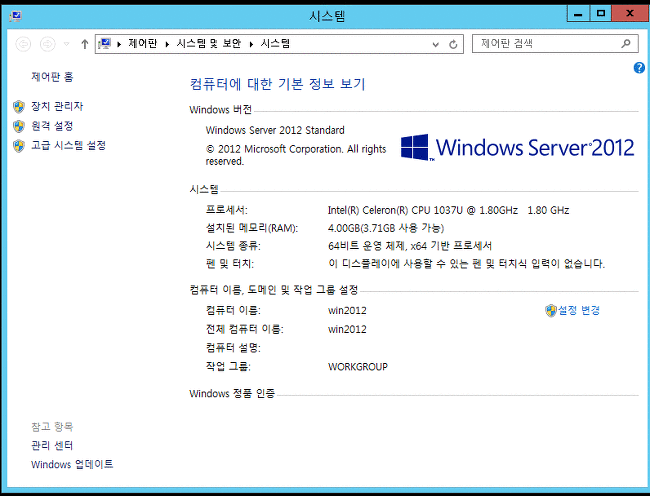Viewport: 650px width, 496px height.
Task: Open 고급 시스템 설정 link
Action: tap(68, 145)
